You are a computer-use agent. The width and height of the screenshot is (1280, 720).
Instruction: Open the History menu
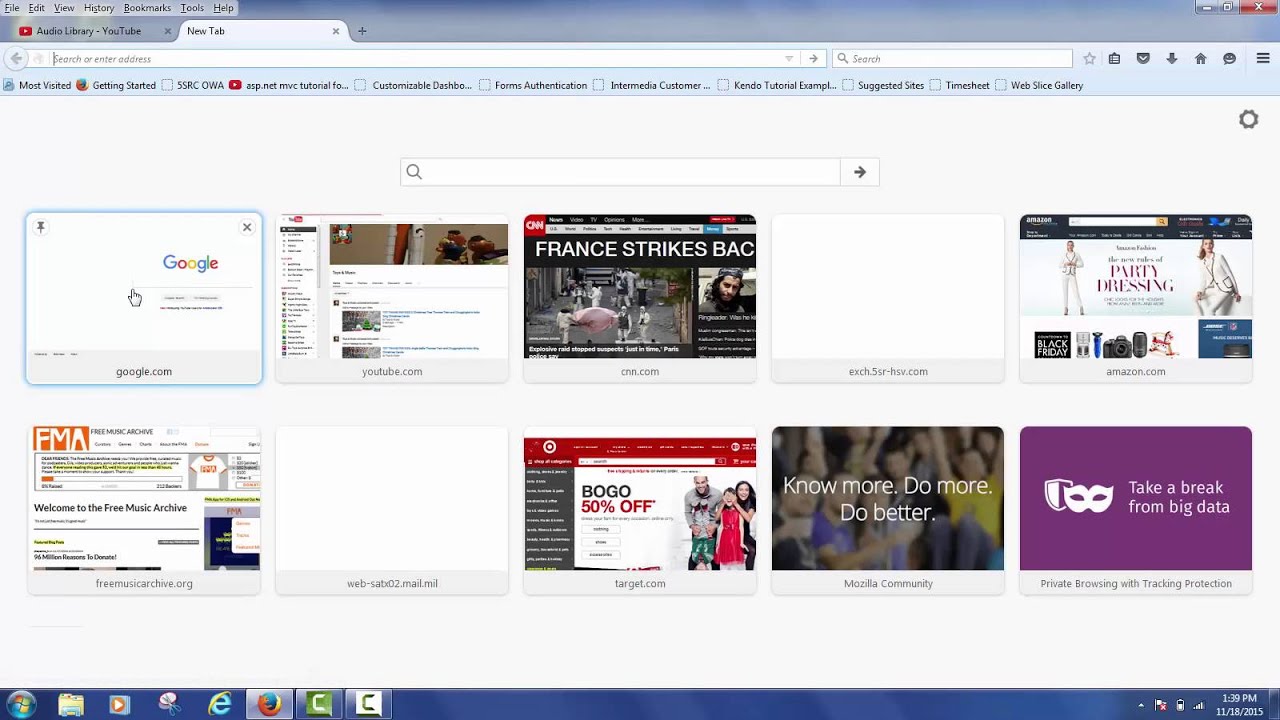99,8
